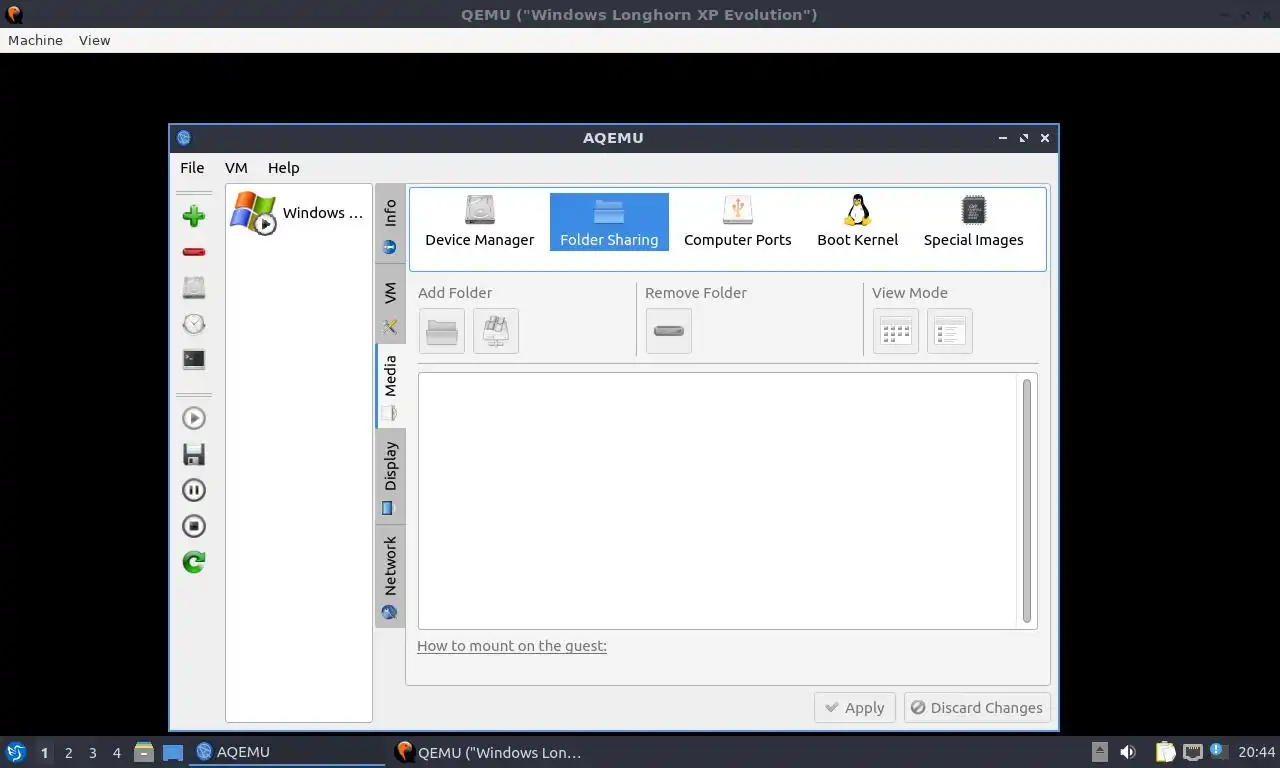Open the AQEMU File menu
This screenshot has height=768, width=1280.
(192, 168)
